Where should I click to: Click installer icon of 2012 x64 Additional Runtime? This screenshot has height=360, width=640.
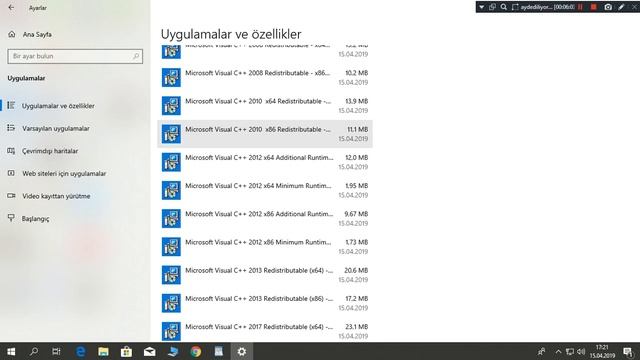coord(171,162)
